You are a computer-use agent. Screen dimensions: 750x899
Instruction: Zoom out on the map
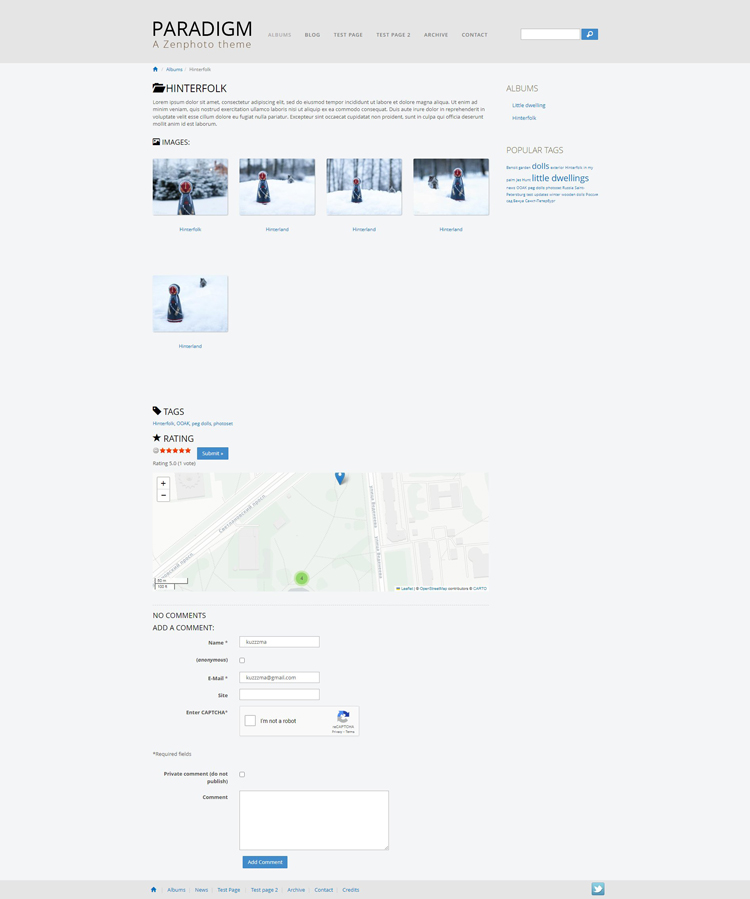[163, 495]
